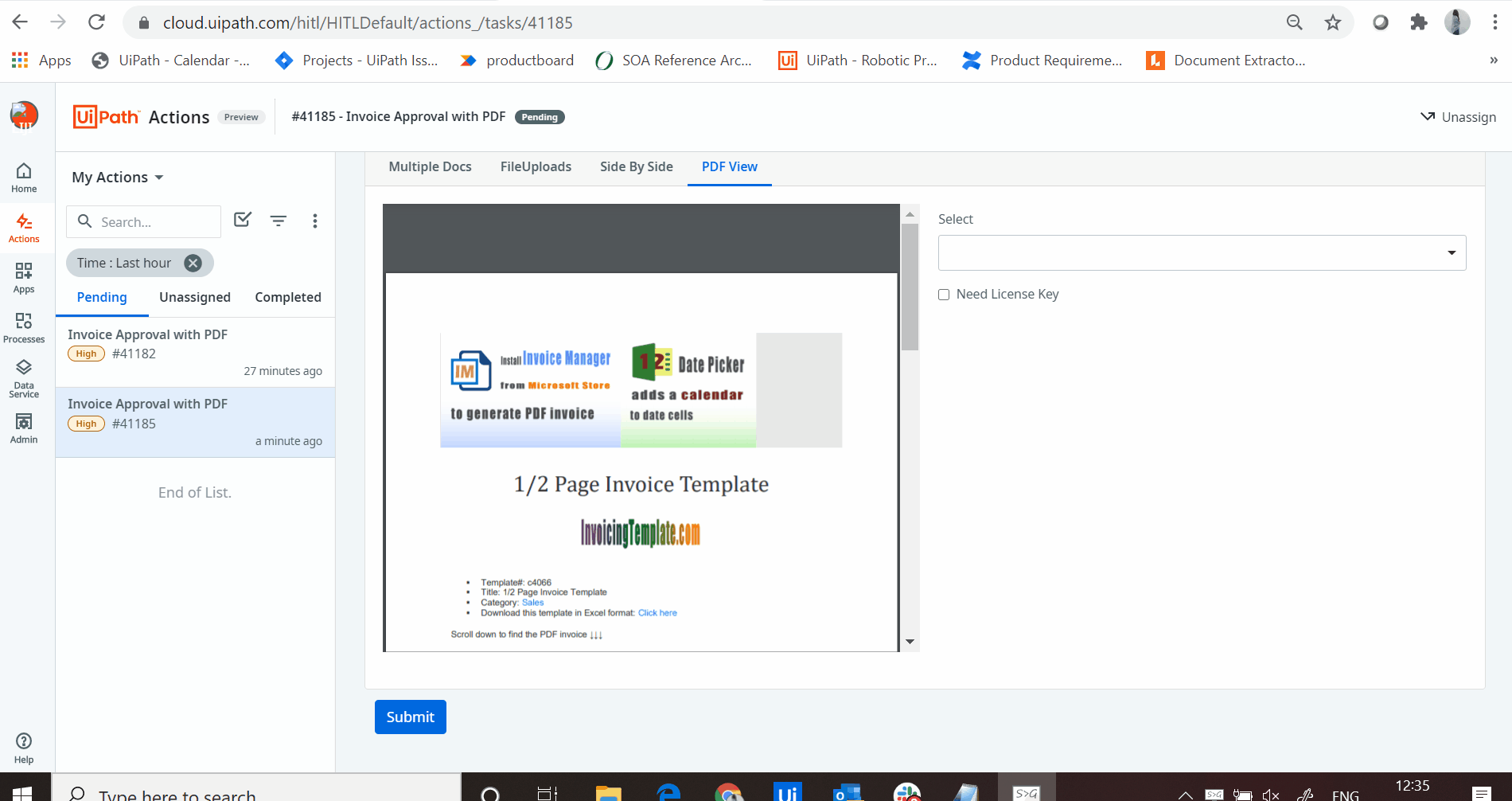Open the Admin section icon
The height and width of the screenshot is (801, 1512).
pyautogui.click(x=24, y=428)
